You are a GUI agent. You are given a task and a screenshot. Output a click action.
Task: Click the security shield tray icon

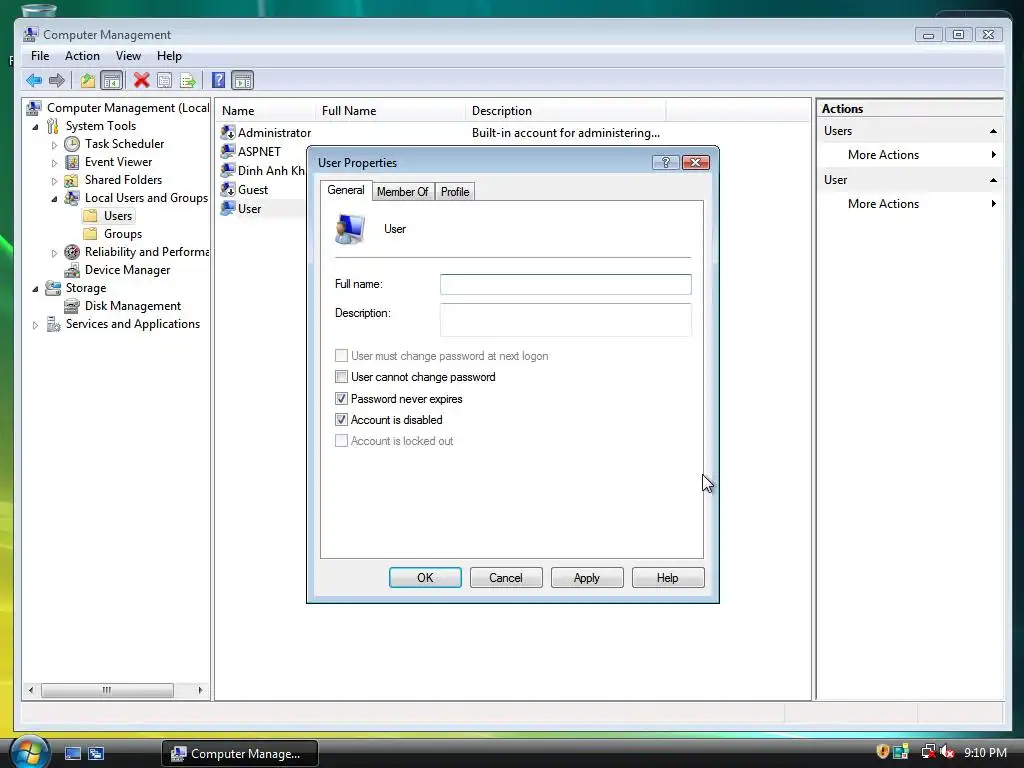tap(882, 752)
